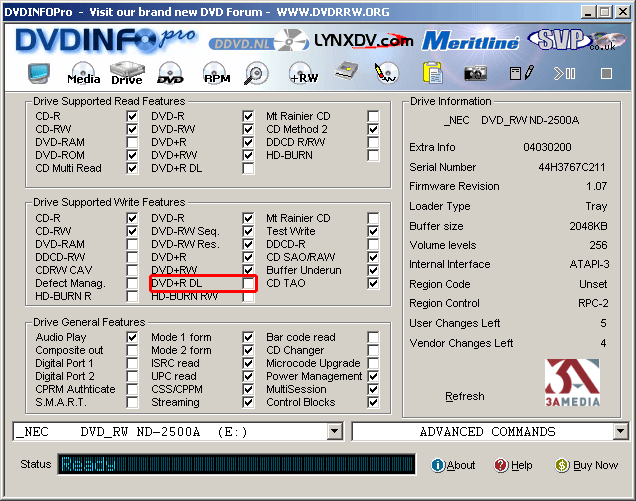Expand the NEC drive selection dropdown
Viewport: 636px width, 501px height.
335,431
